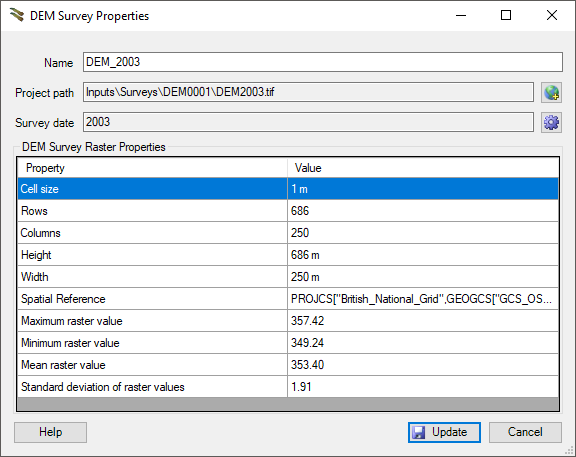576x457 pixels.
Task: Click the Property column header
Action: [152, 168]
